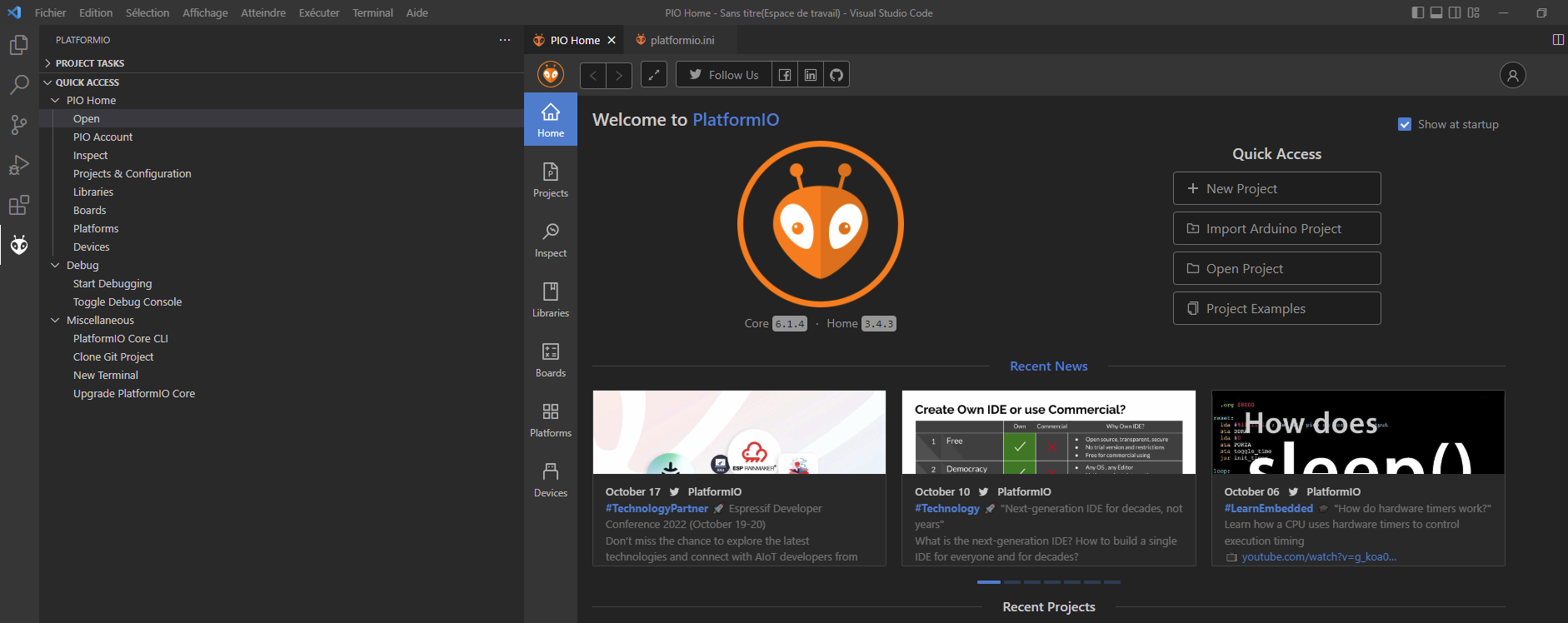Open the Run and Debug view
Viewport: 1568px width, 623px height.
[x=19, y=165]
